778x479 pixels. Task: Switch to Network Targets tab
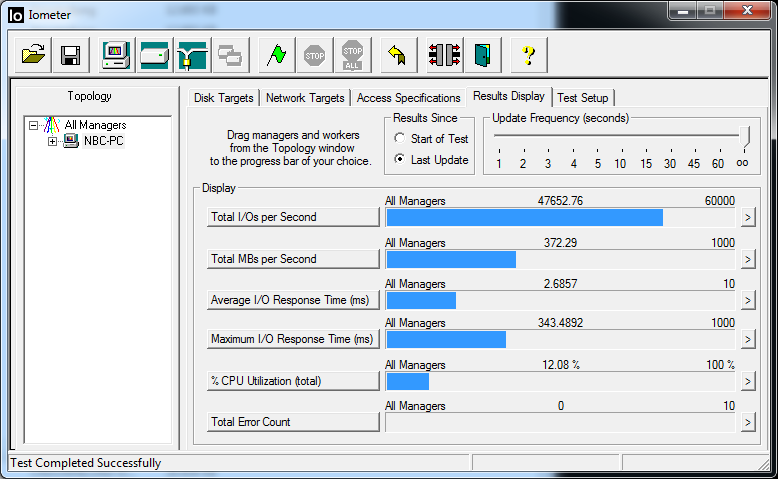coord(305,98)
